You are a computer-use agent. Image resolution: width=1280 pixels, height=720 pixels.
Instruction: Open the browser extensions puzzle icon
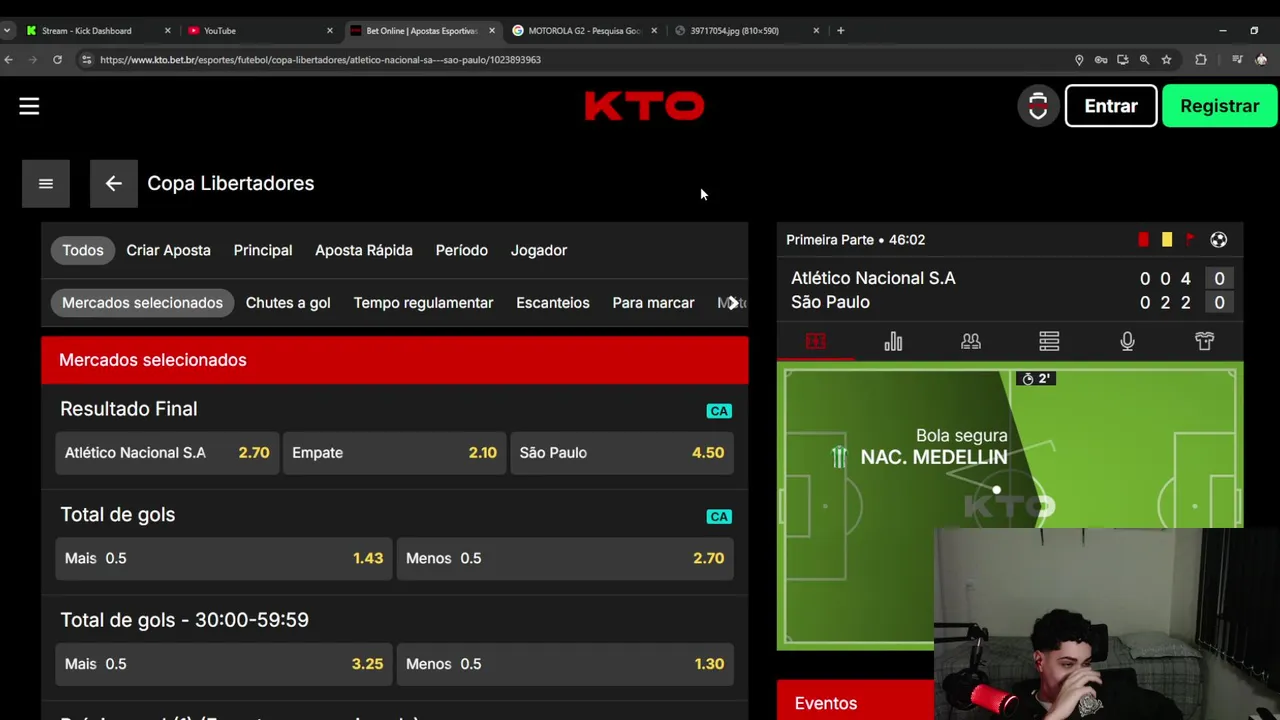1201,60
